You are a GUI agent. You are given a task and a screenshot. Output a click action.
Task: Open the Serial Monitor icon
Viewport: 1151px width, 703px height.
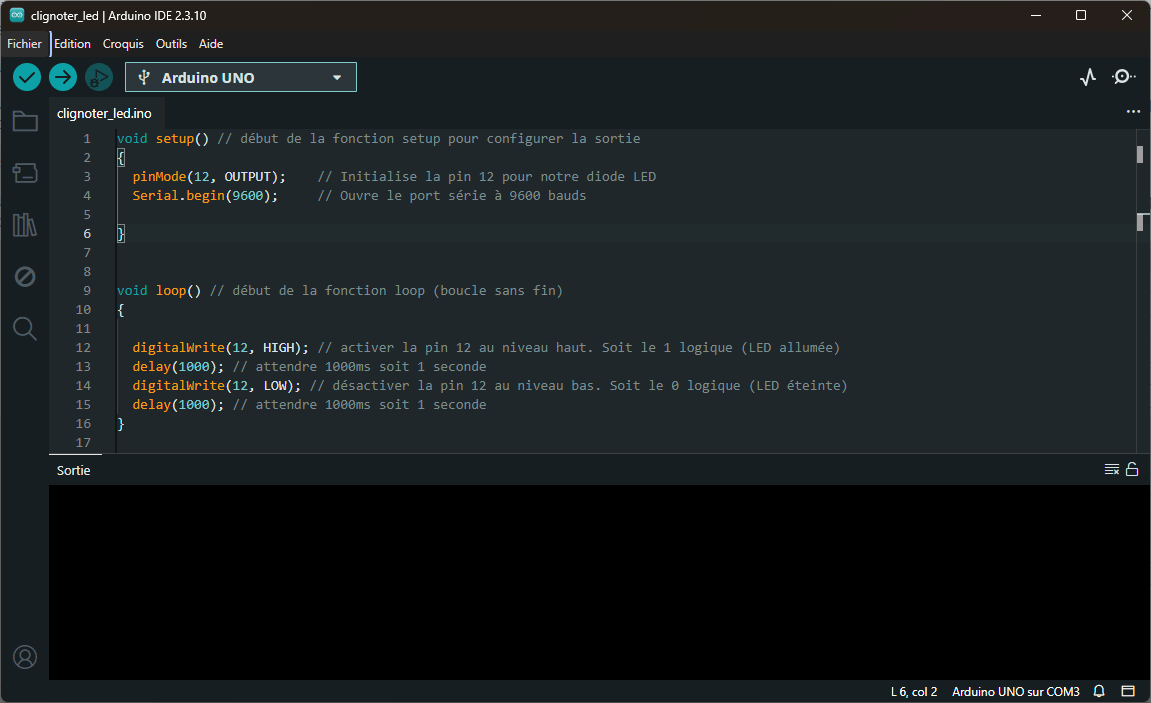pyautogui.click(x=1124, y=77)
